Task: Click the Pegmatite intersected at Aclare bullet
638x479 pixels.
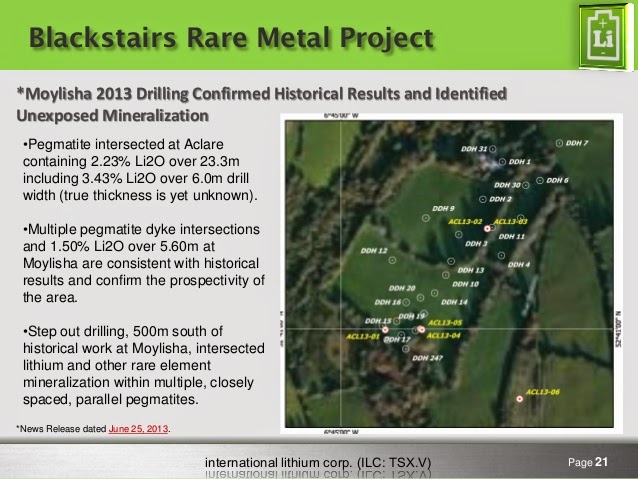Action: tap(140, 170)
